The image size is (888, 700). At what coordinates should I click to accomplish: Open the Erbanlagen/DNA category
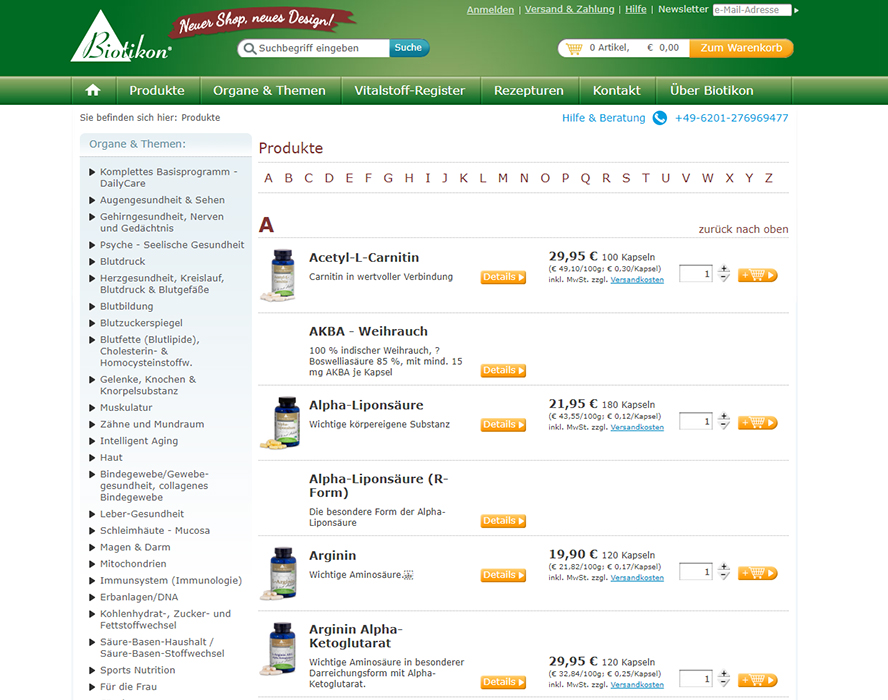pyautogui.click(x=139, y=597)
